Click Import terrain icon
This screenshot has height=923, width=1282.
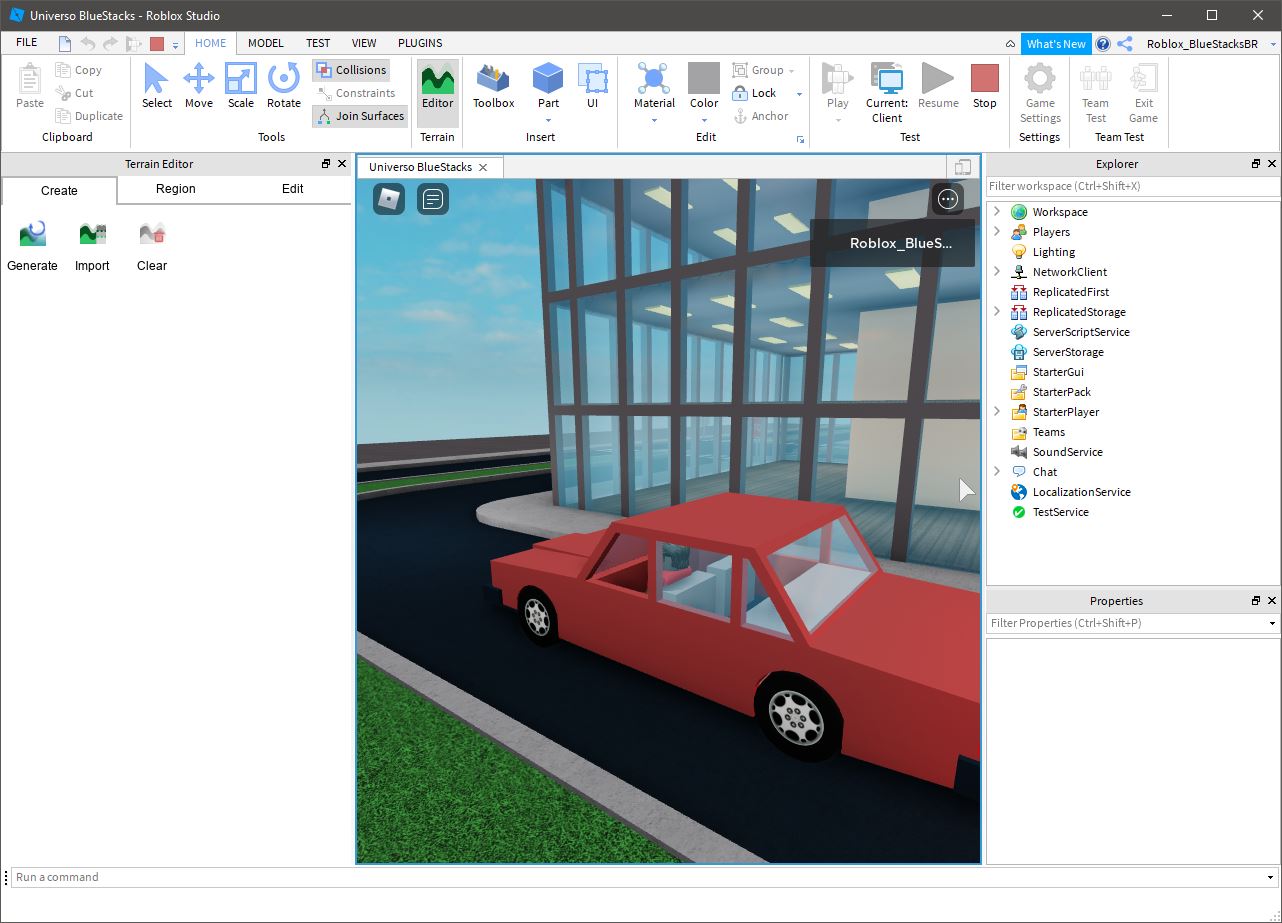pyautogui.click(x=92, y=247)
